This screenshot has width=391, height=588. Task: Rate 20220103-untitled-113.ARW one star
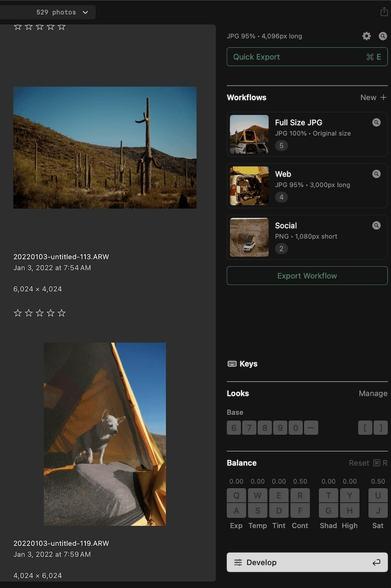[x=18, y=313]
